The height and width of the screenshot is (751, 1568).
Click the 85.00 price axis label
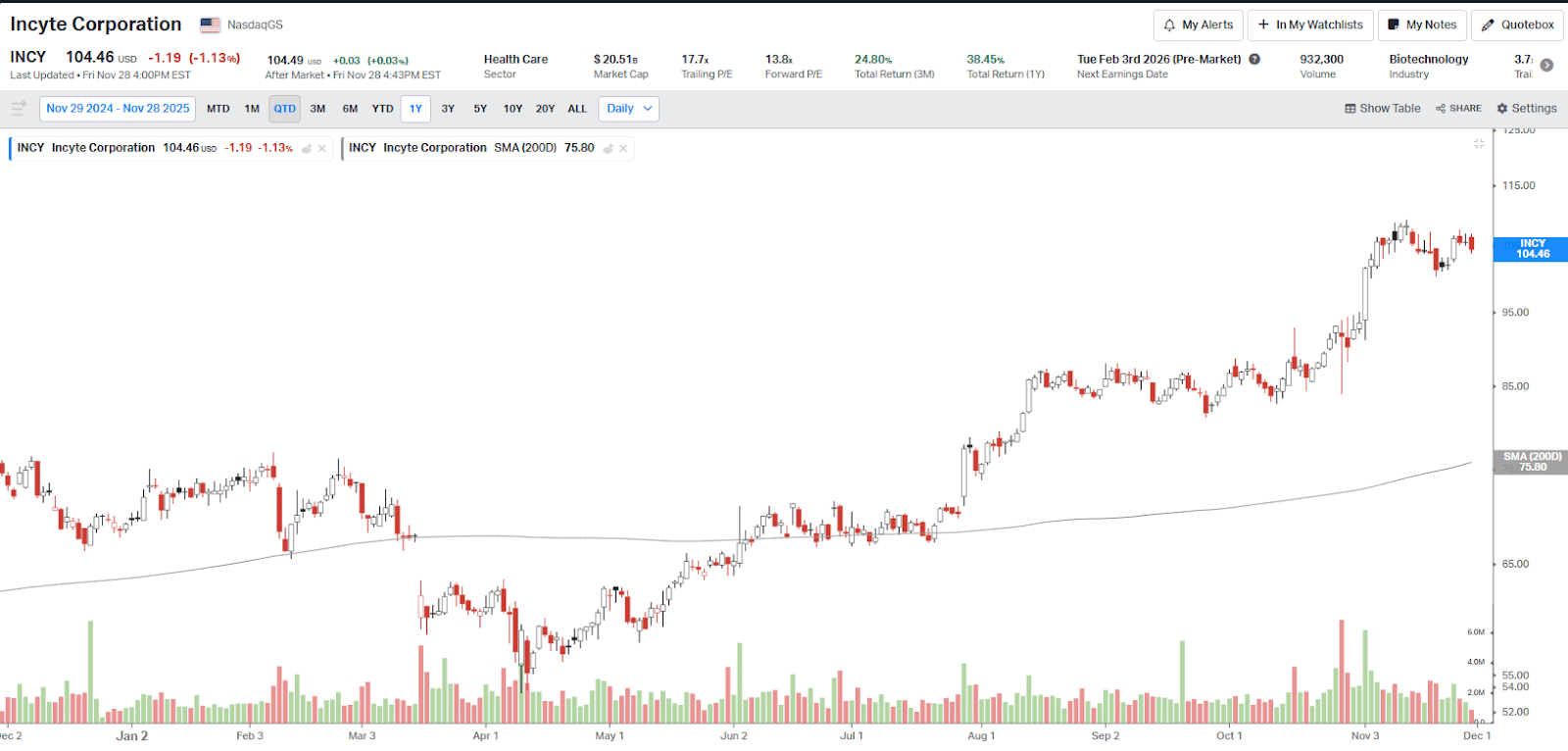1516,386
